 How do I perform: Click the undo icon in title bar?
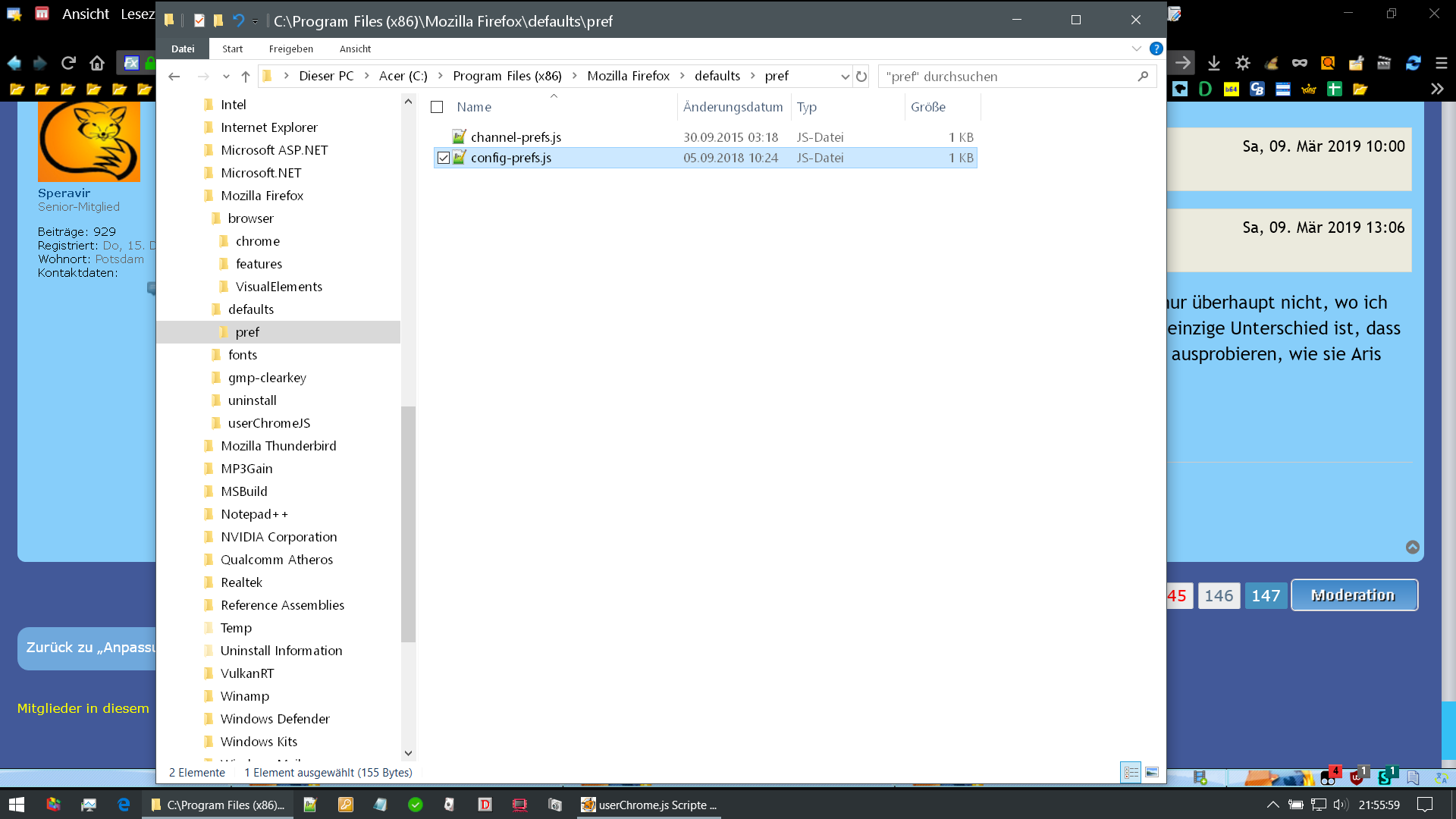(x=238, y=20)
